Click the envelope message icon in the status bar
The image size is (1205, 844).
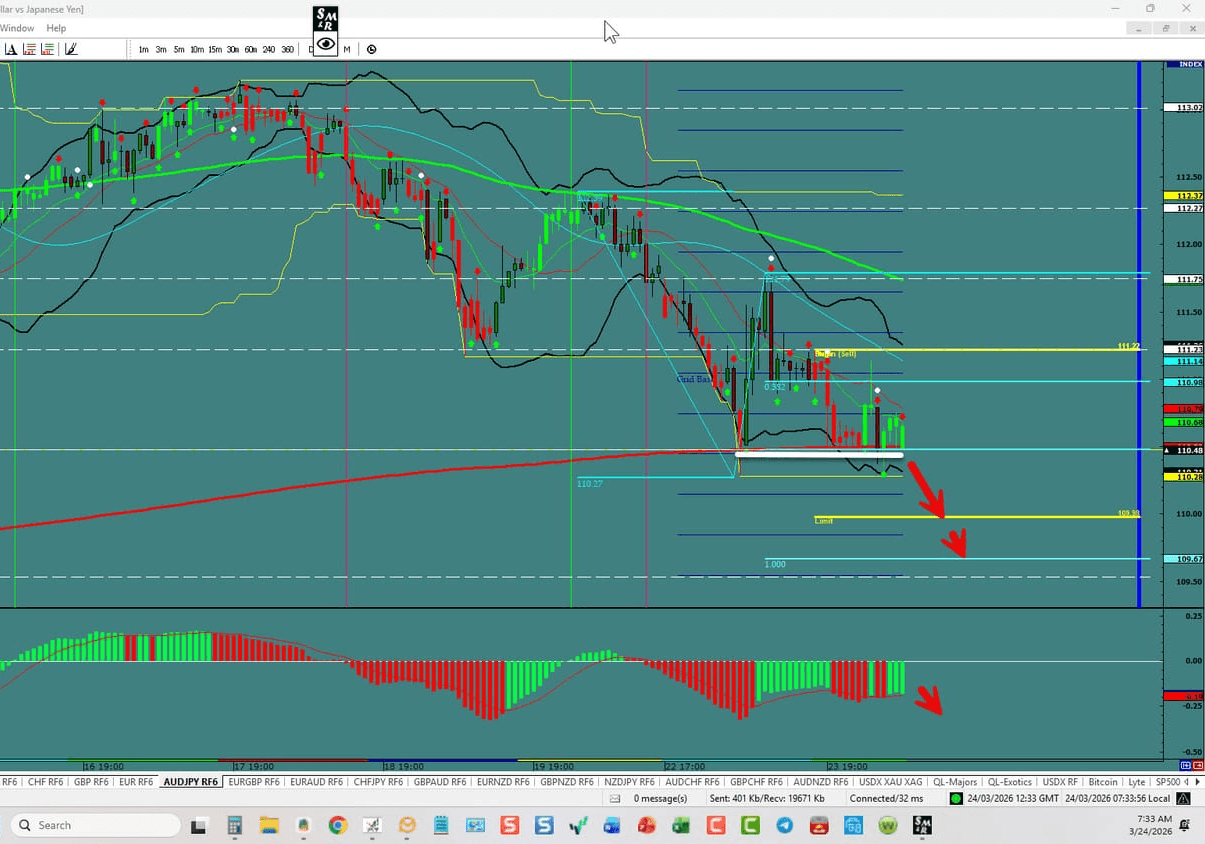[616, 798]
